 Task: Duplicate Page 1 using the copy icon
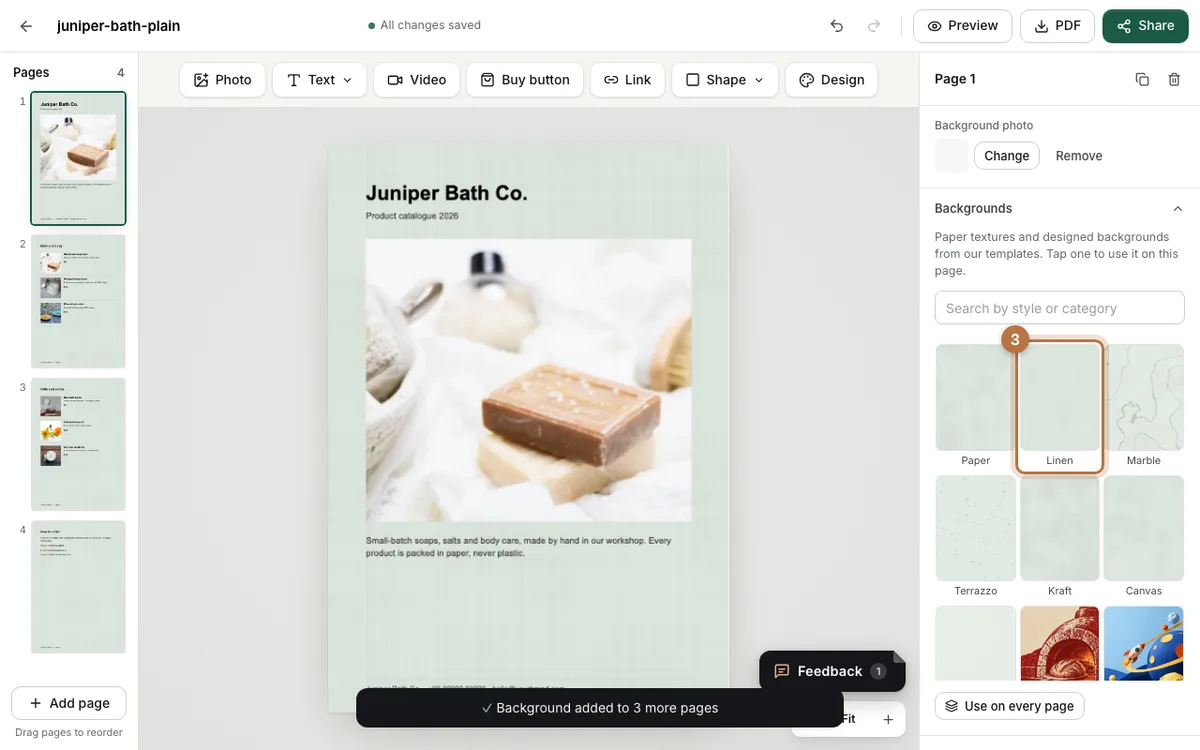point(1142,79)
